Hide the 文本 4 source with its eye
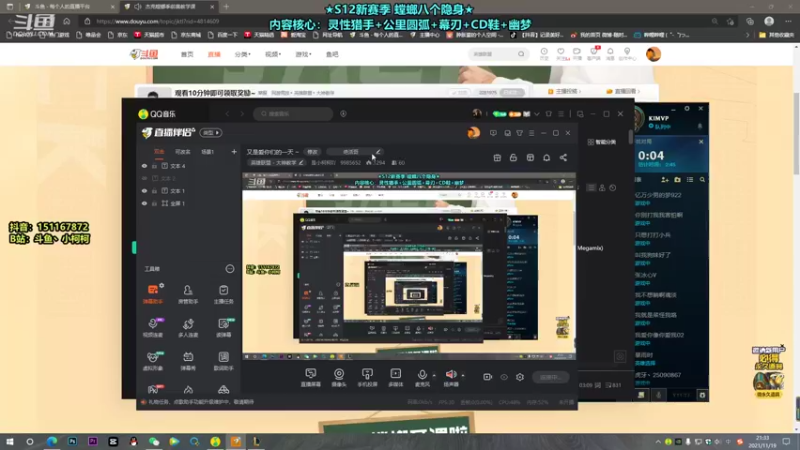The width and height of the screenshot is (800, 450). (x=144, y=166)
